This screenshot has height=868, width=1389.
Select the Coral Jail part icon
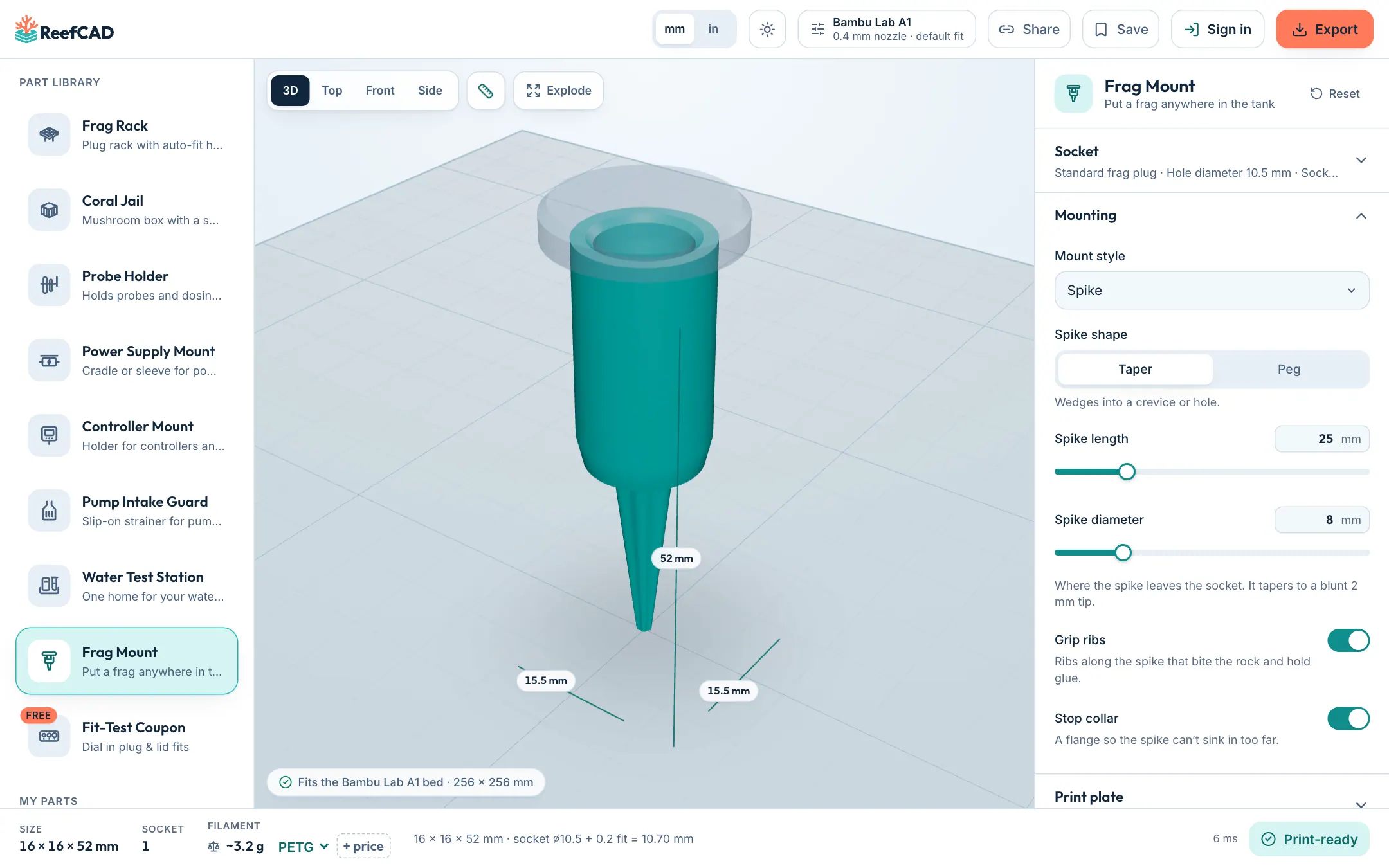[49, 210]
